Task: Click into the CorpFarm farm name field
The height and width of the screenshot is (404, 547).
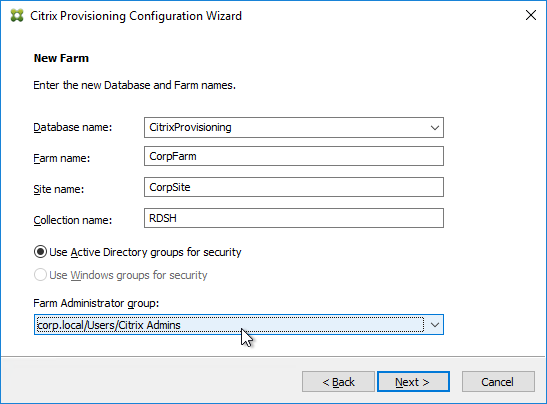Action: pyautogui.click(x=294, y=156)
